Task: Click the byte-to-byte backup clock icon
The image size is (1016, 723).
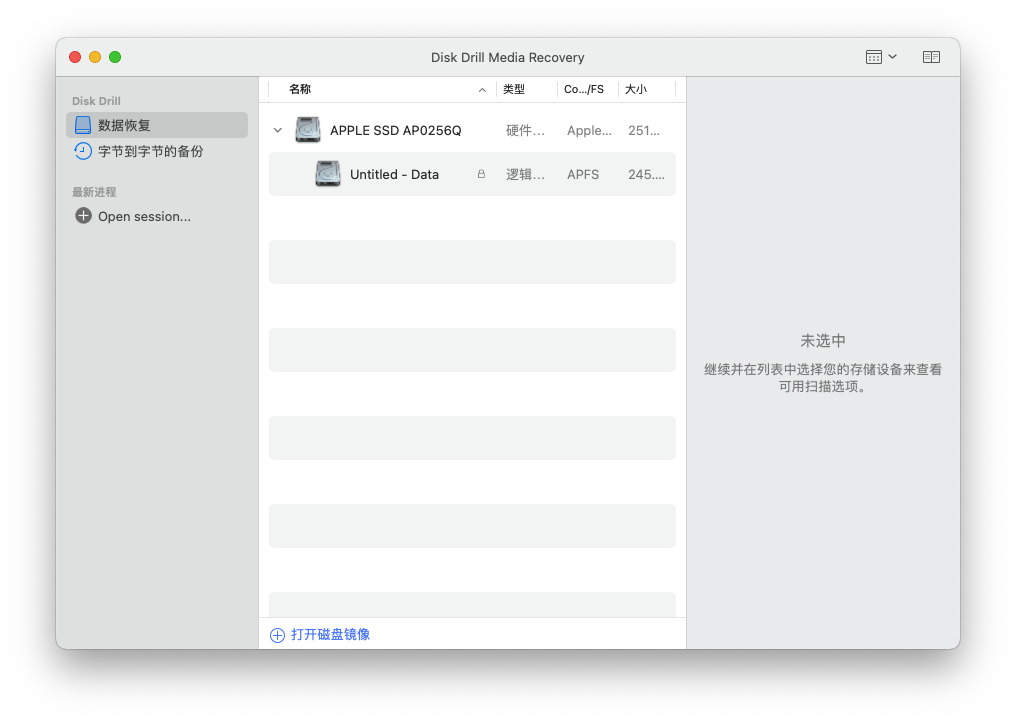Action: 83,151
